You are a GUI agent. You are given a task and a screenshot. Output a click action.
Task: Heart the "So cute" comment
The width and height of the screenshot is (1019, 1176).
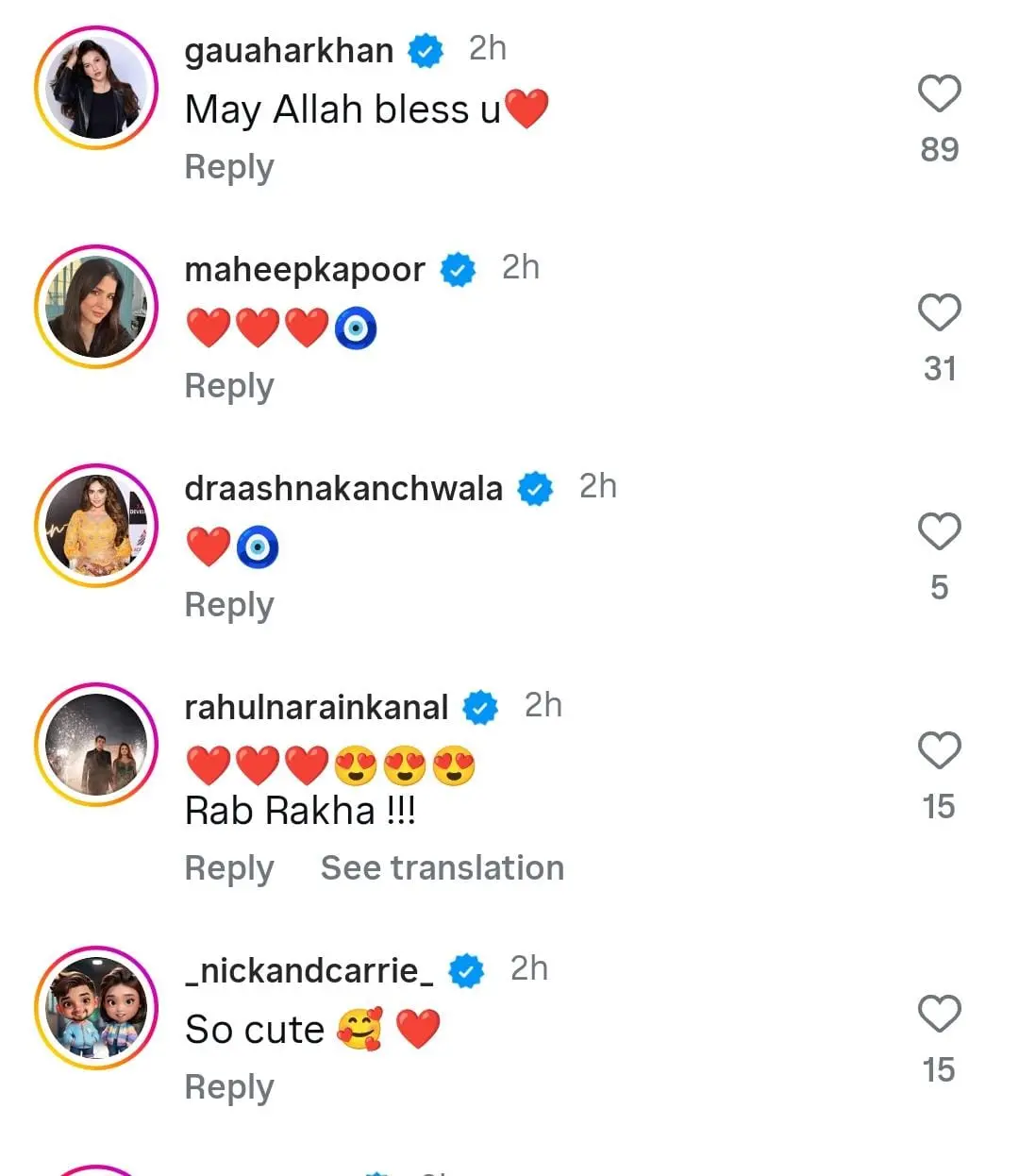click(939, 1014)
